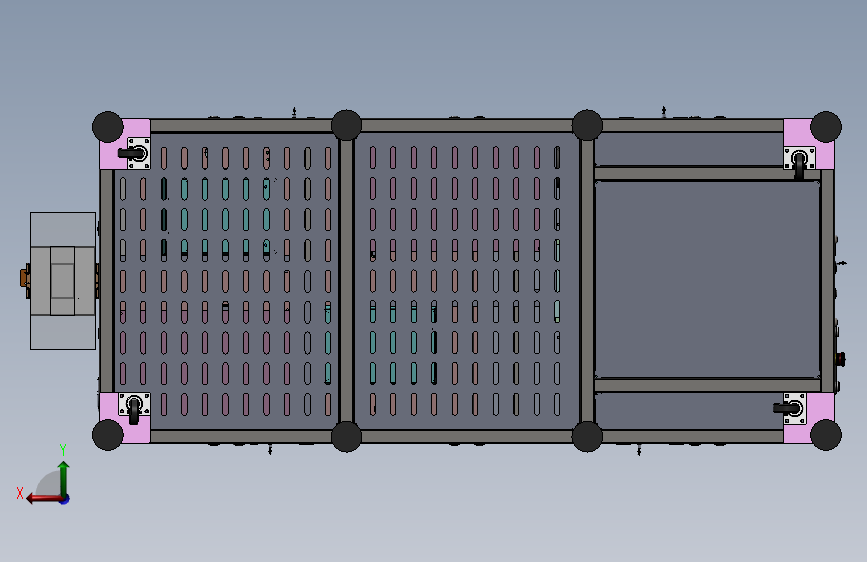Select the caster wheel at the top-right corner
Screen dimensions: 867x562
pyautogui.click(x=799, y=162)
